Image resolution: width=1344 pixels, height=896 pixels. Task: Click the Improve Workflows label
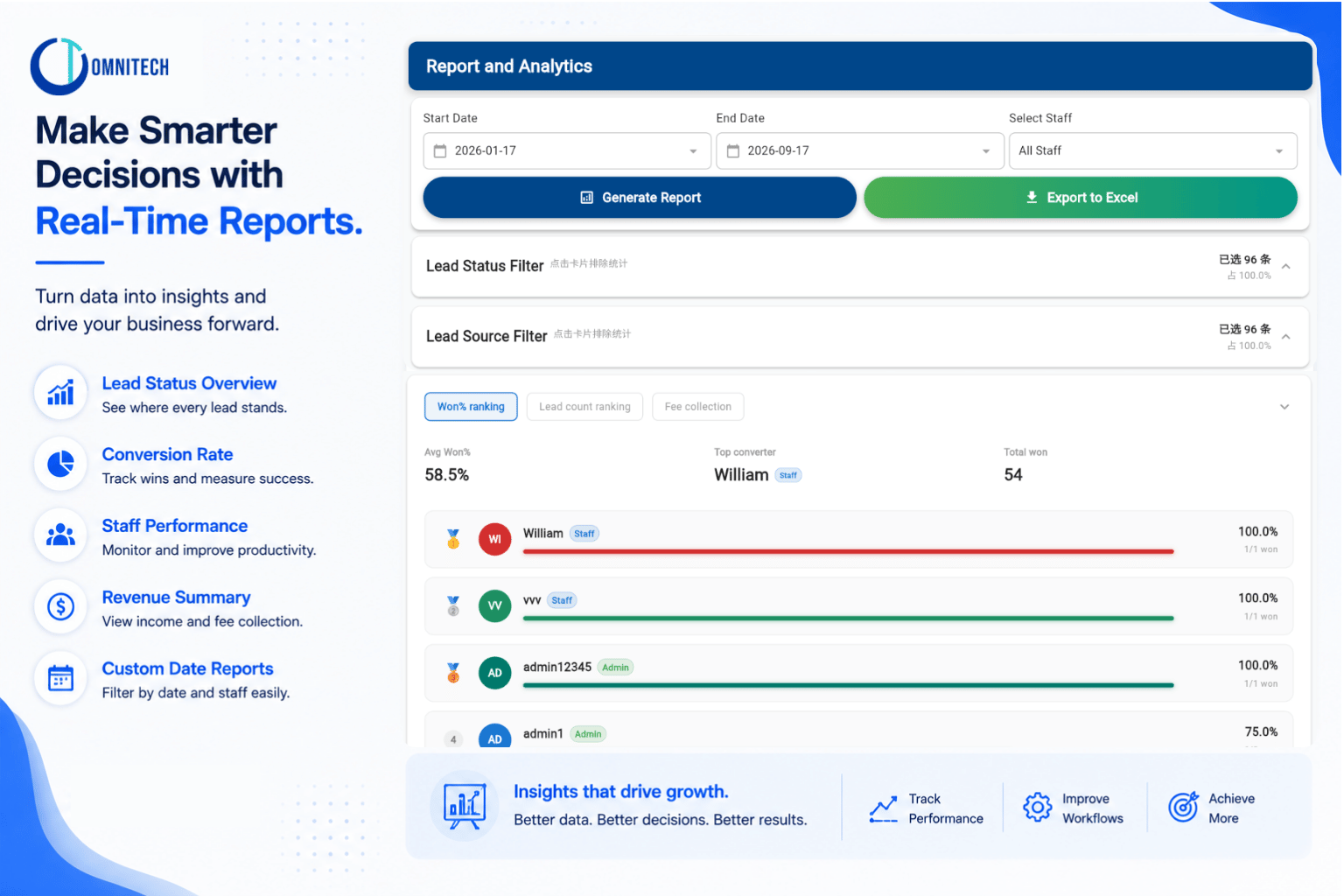[1093, 808]
